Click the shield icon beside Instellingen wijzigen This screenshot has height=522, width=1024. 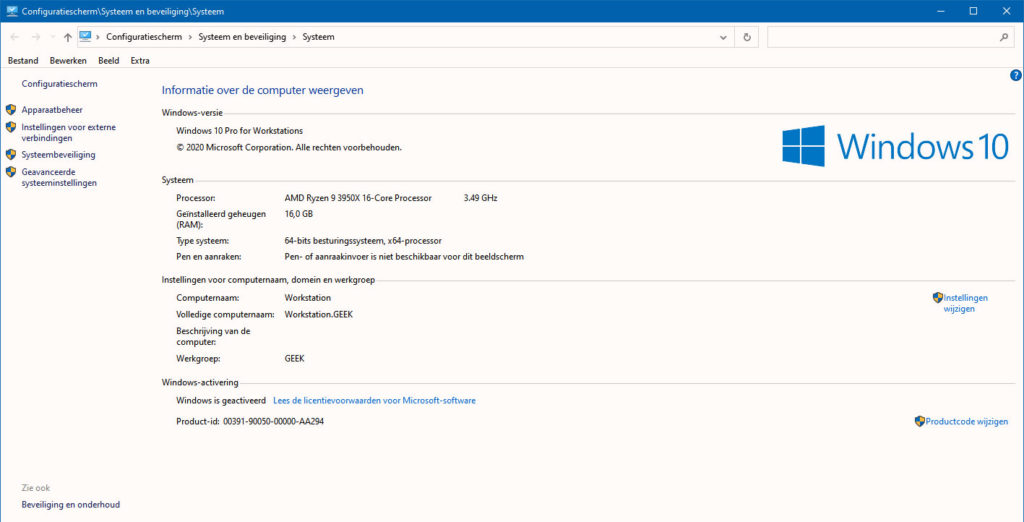point(938,297)
